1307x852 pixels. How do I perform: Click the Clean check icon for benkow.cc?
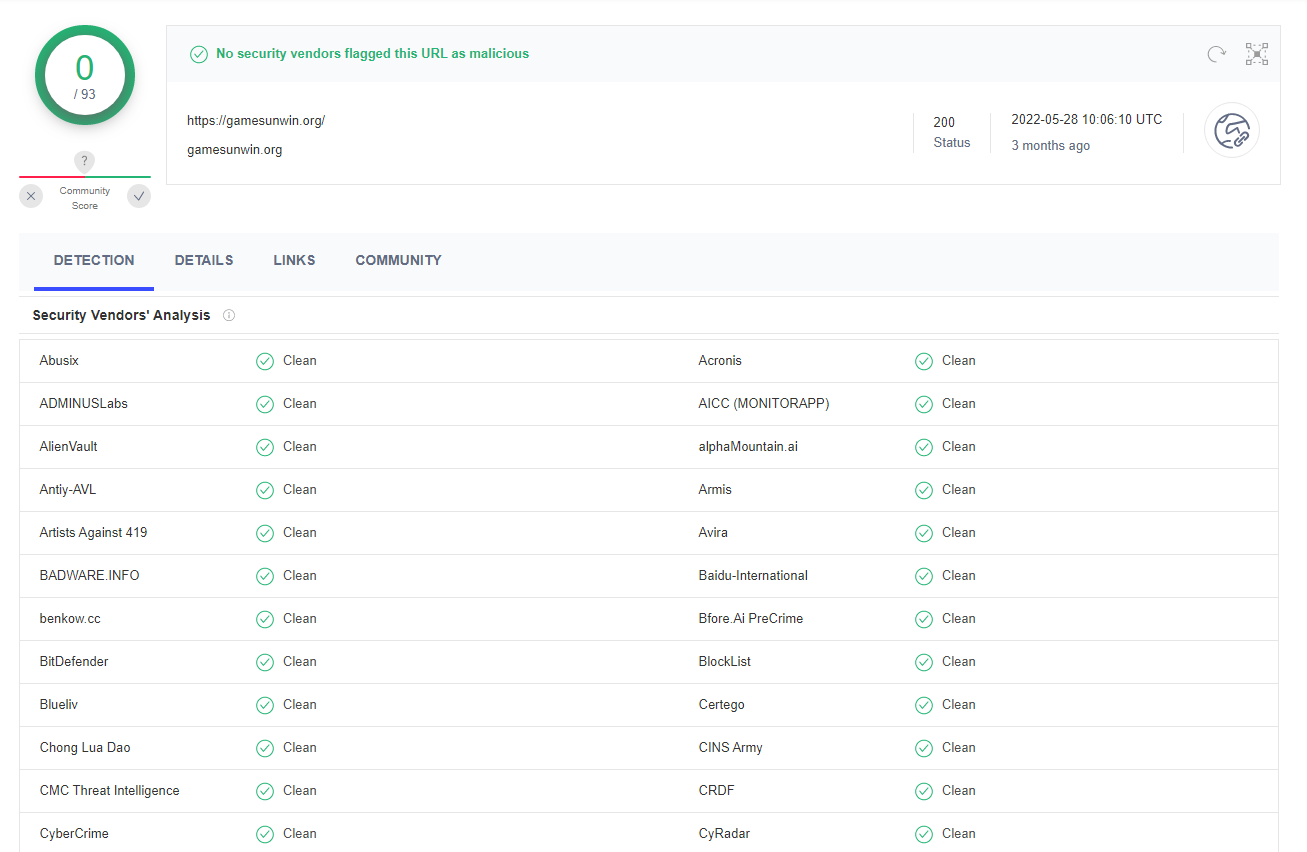(265, 619)
